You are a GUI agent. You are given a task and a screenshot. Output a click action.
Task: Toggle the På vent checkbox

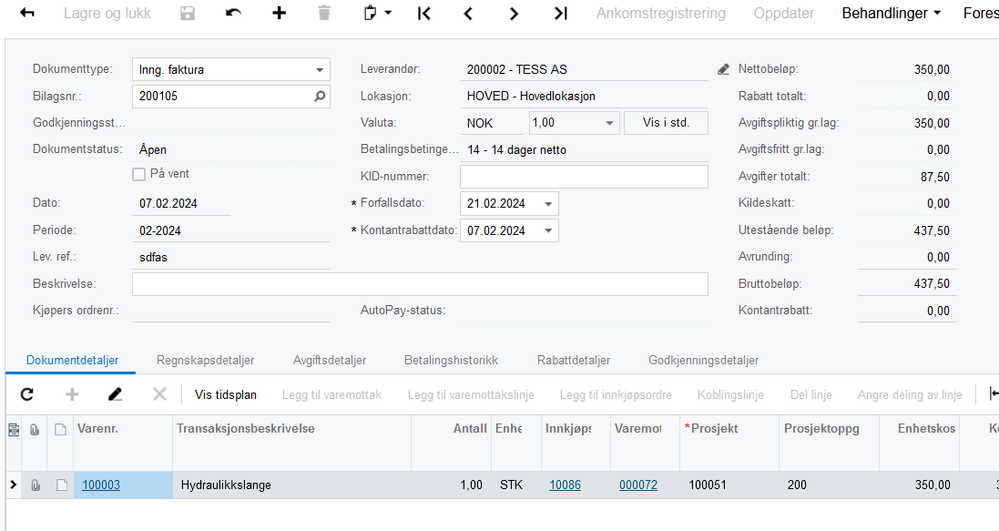[x=139, y=174]
